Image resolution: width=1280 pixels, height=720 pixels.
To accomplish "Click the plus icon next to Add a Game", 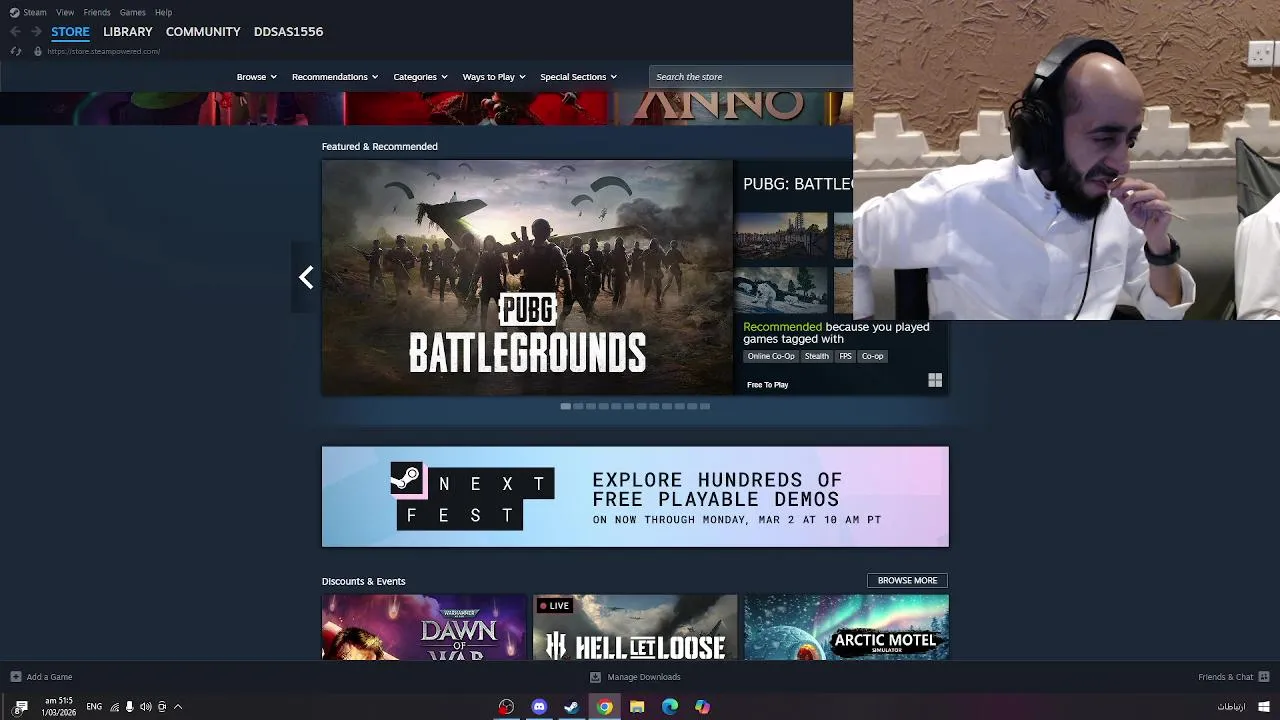I will point(15,677).
